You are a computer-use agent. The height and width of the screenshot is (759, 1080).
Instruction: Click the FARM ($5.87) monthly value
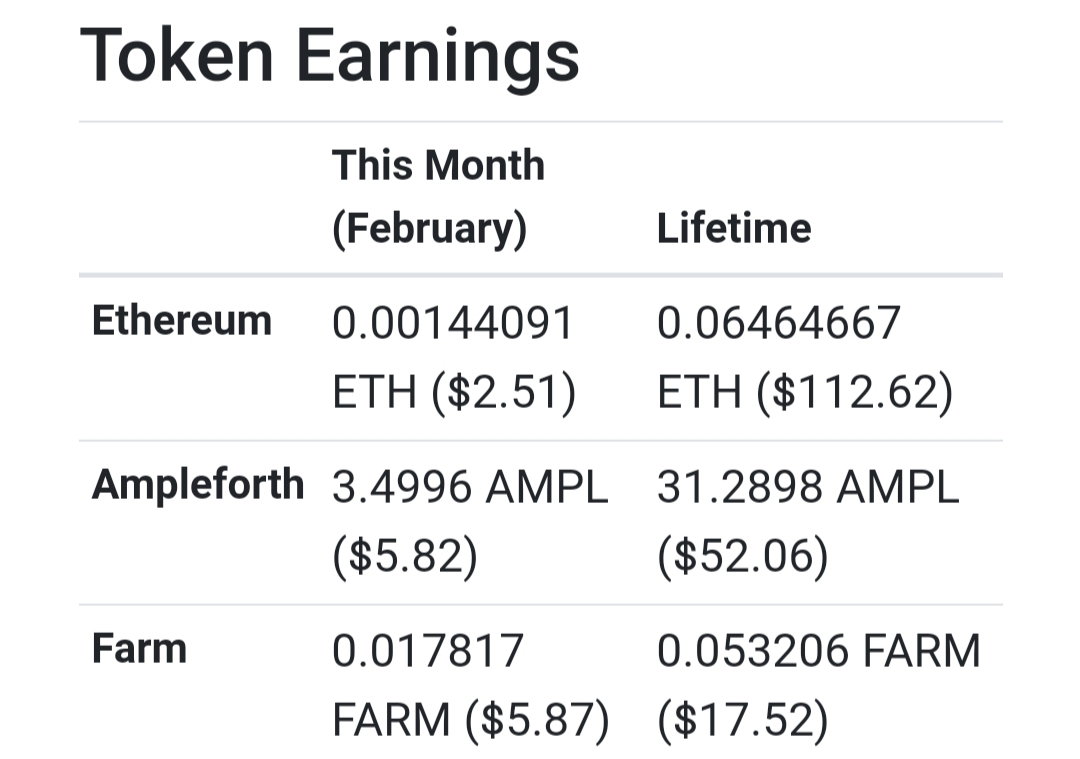pos(470,720)
